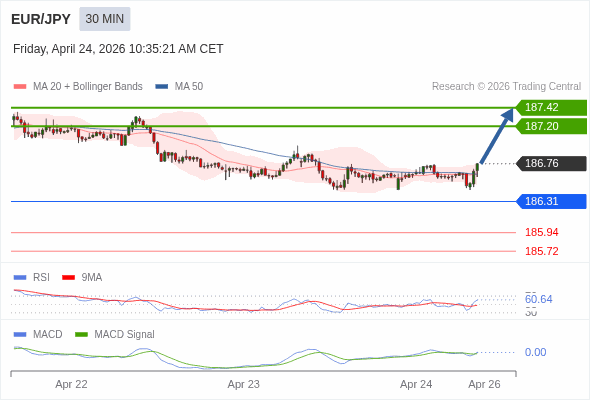
Task: Click the Apr 23 axis label
Action: click(243, 384)
